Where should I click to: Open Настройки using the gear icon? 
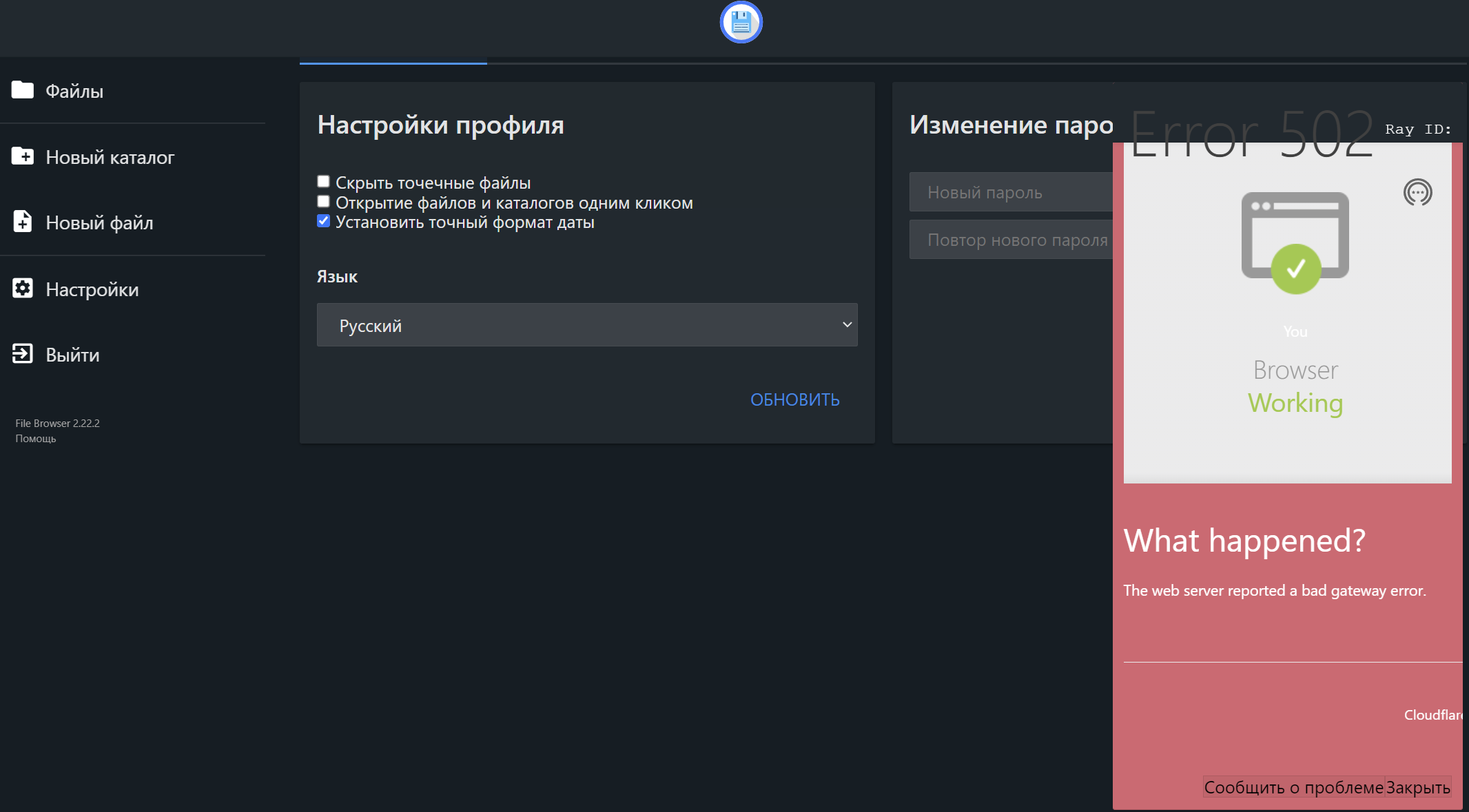[23, 289]
